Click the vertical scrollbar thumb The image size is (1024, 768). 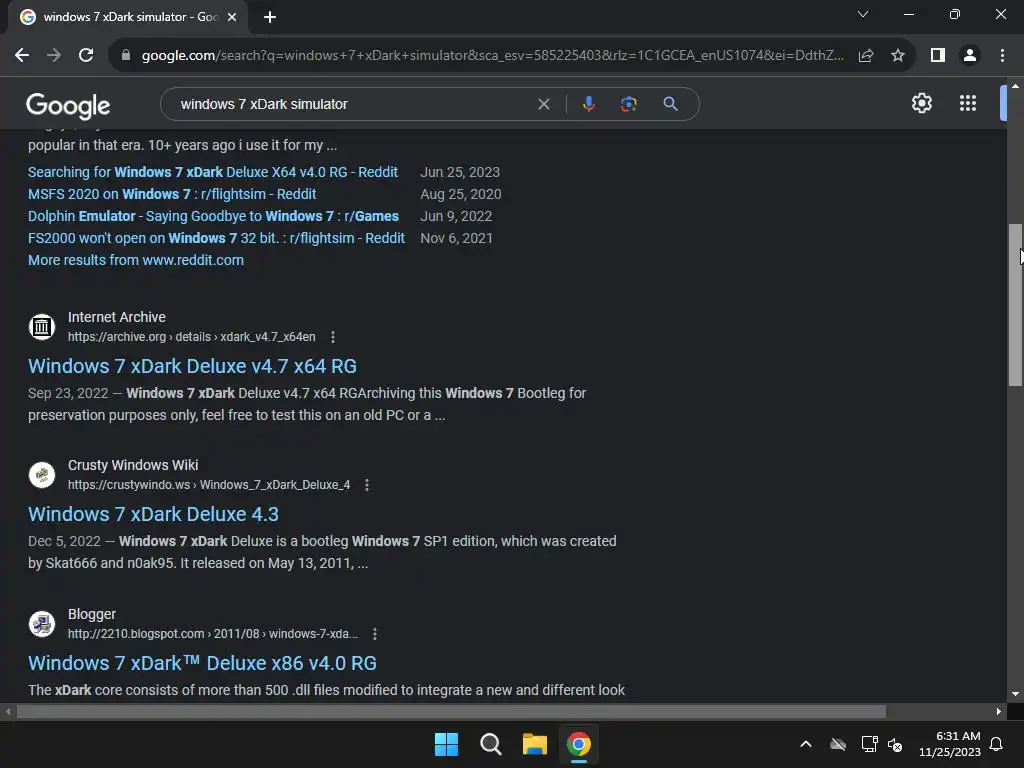(1015, 305)
